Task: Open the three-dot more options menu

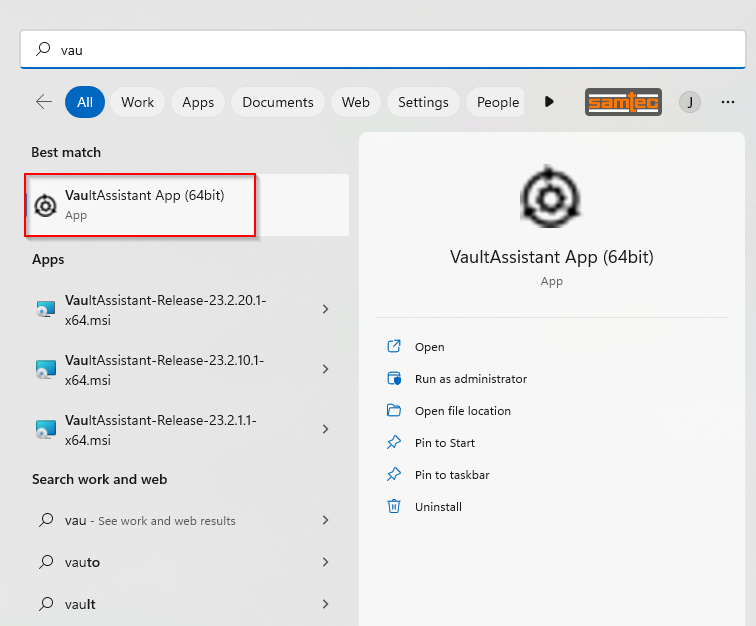Action: (727, 102)
